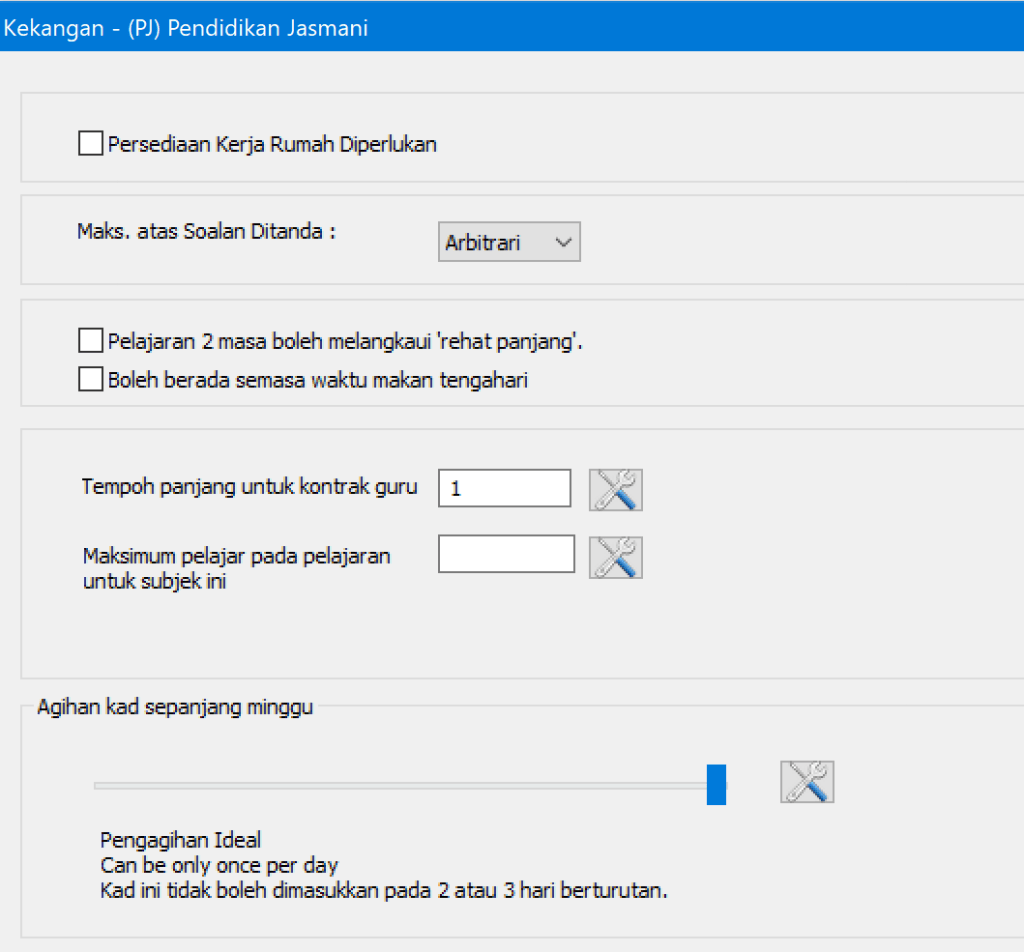Check Pelajaran 2 masa boleh melangkaui 'rehat panjang'
Screen dimensions: 1024x952
[x=90, y=340]
